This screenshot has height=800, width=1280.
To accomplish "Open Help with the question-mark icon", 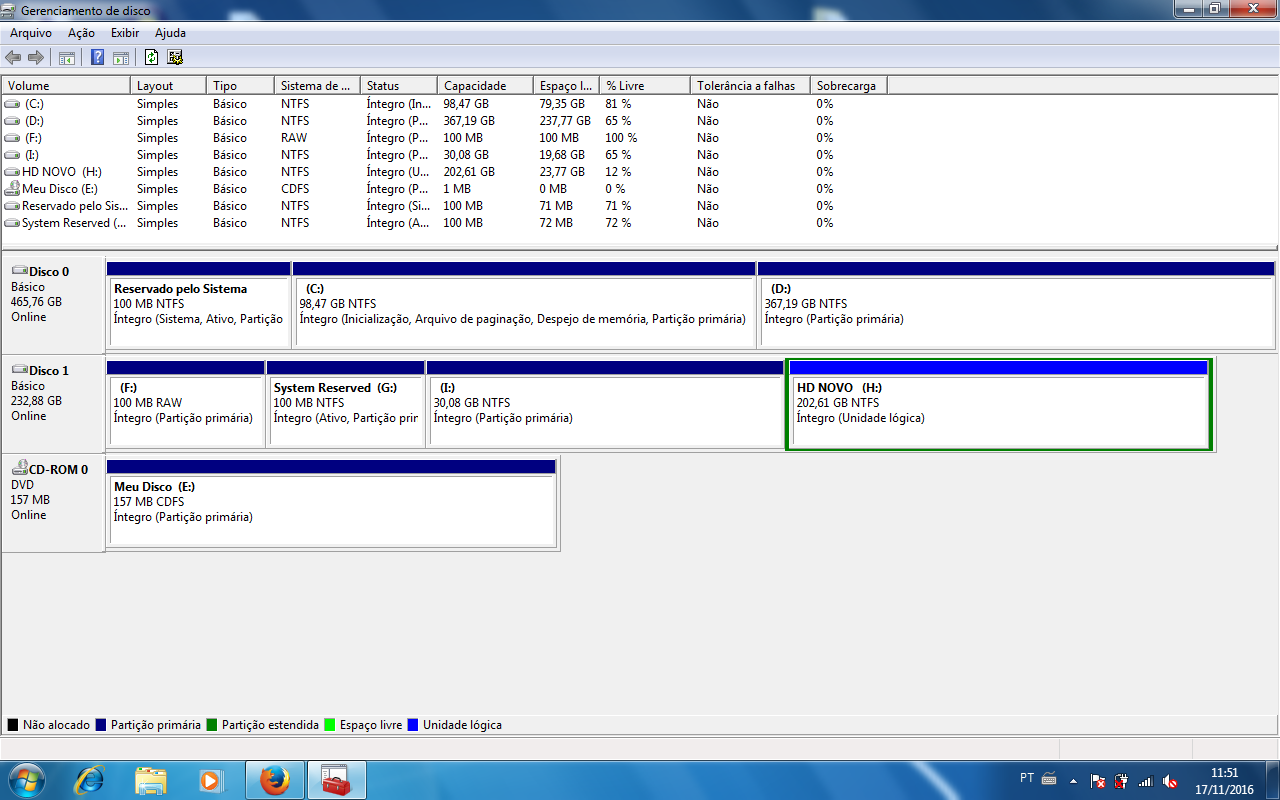I will click(x=98, y=57).
